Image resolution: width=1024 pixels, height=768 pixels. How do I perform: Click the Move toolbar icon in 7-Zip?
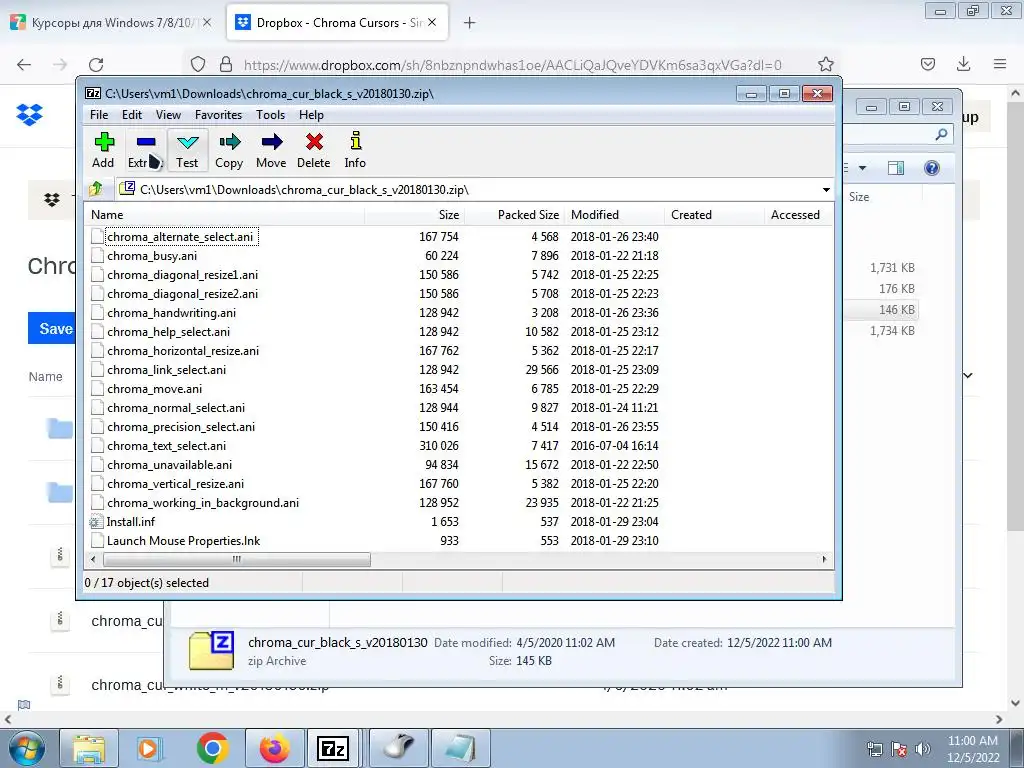pos(271,150)
